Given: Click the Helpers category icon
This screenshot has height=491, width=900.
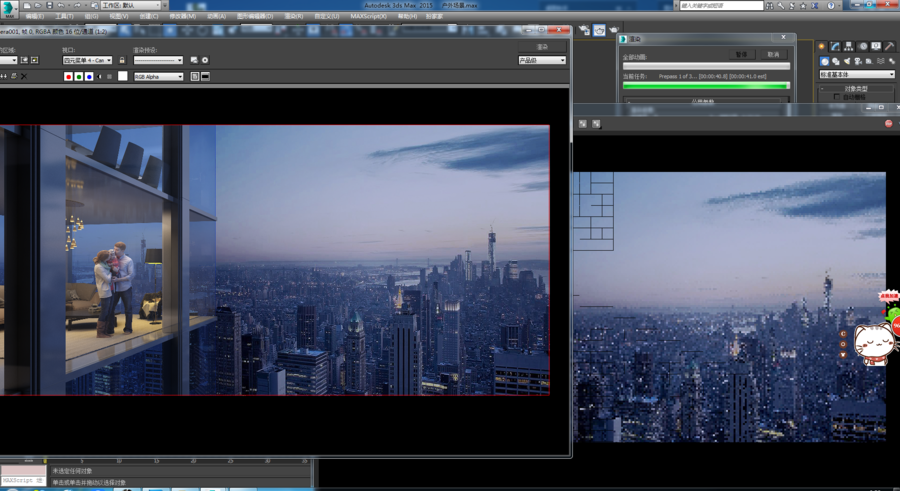Looking at the screenshot, I should tap(869, 61).
